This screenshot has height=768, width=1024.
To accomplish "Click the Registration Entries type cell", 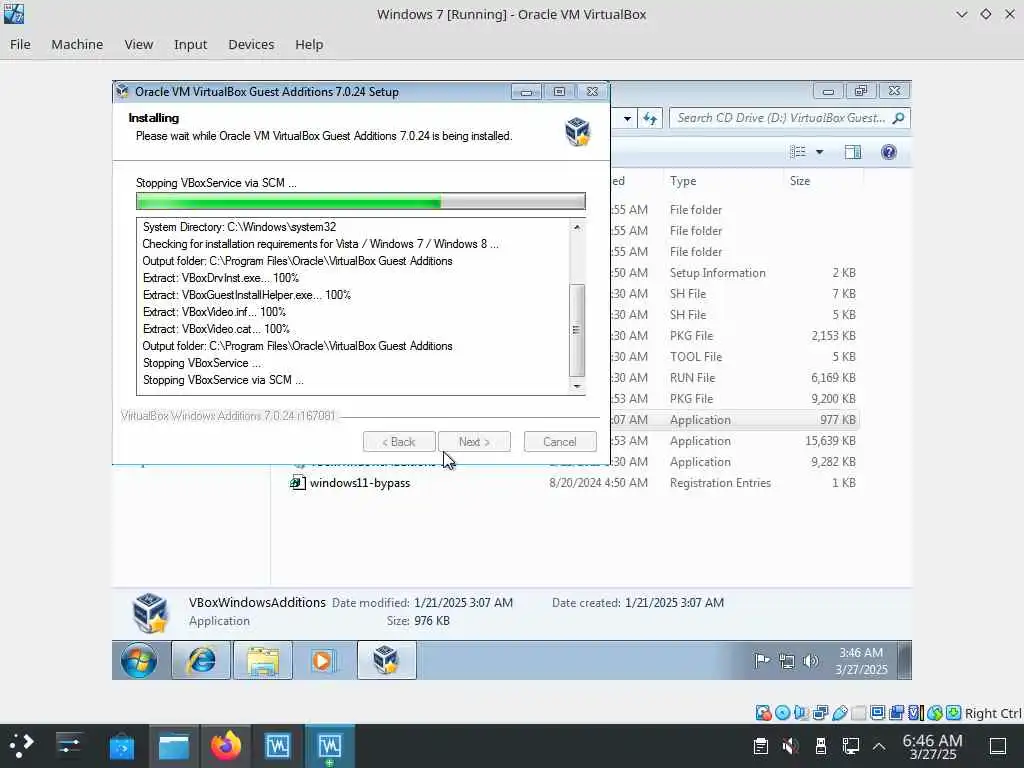I will [720, 483].
